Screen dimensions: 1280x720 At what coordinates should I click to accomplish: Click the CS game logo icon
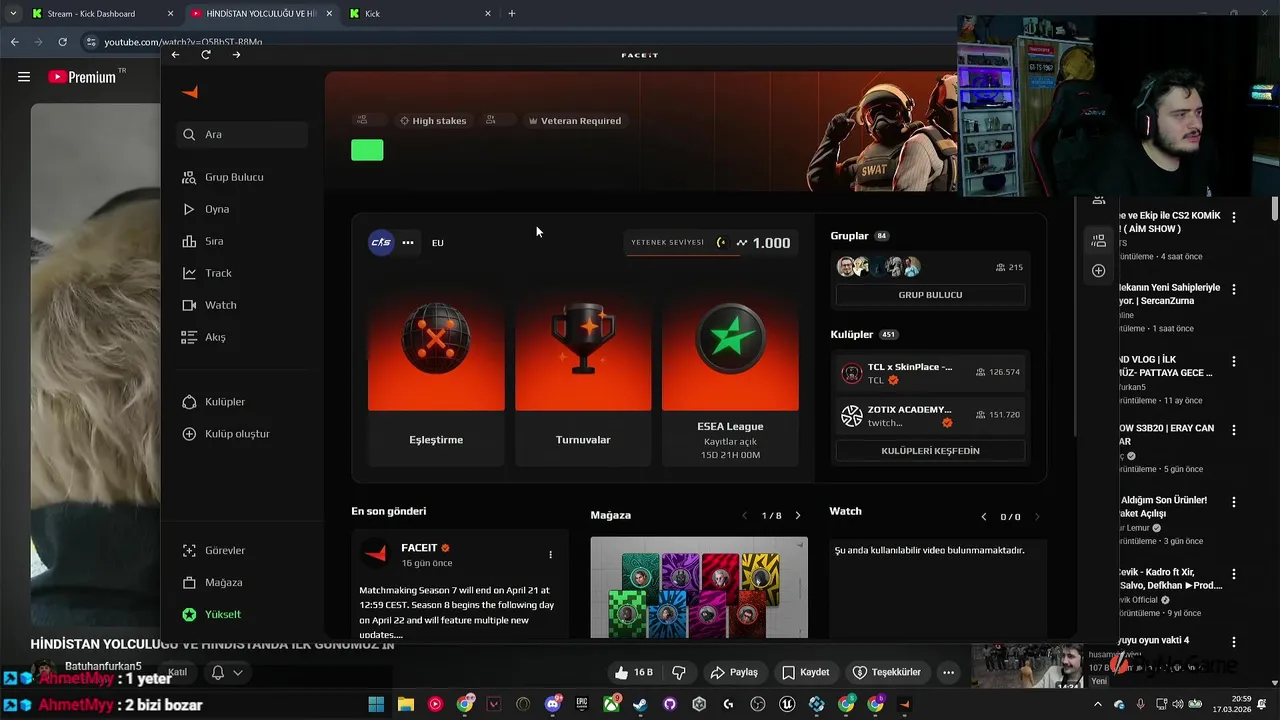381,242
